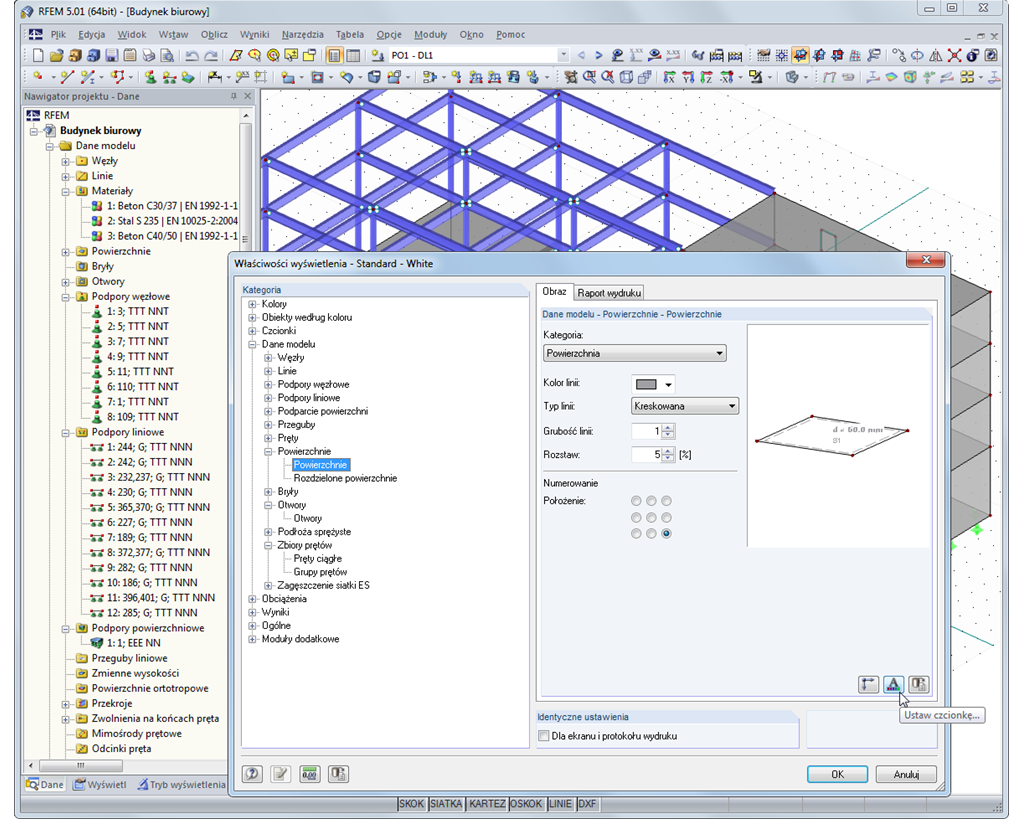This screenshot has width=1024, height=819.
Task: Open dialog help question mark icon
Action: [252, 774]
